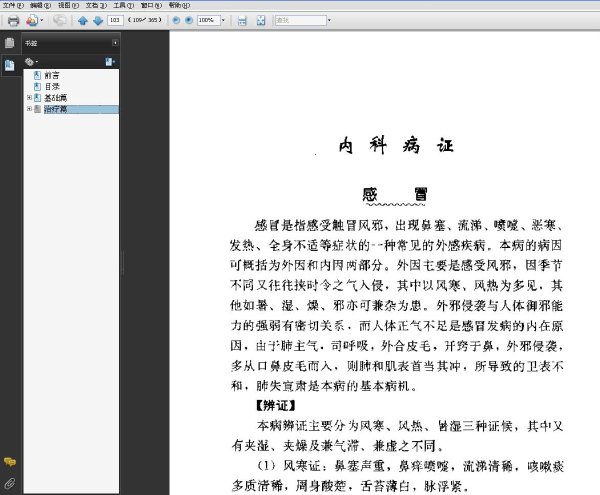The height and width of the screenshot is (495, 600).
Task: Click the zoom out round button
Action: coord(176,20)
